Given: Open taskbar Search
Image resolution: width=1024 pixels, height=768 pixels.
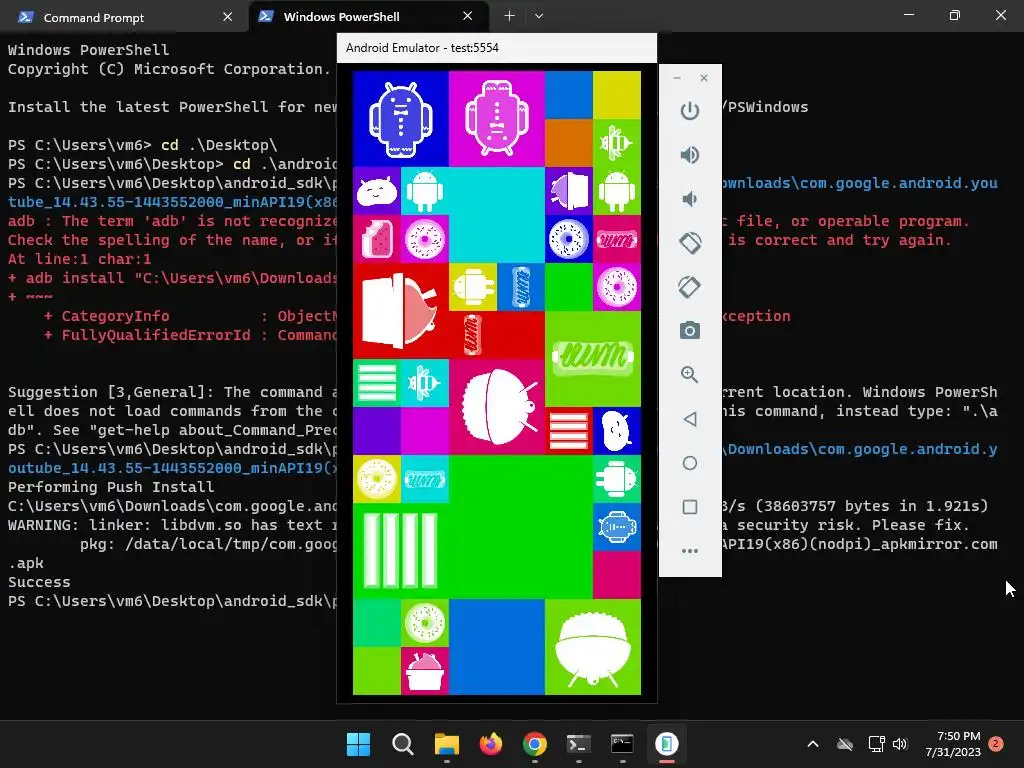Looking at the screenshot, I should click(403, 744).
